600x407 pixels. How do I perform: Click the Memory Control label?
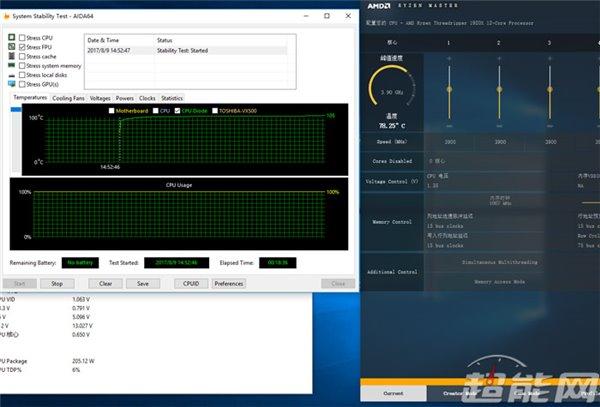coord(392,222)
